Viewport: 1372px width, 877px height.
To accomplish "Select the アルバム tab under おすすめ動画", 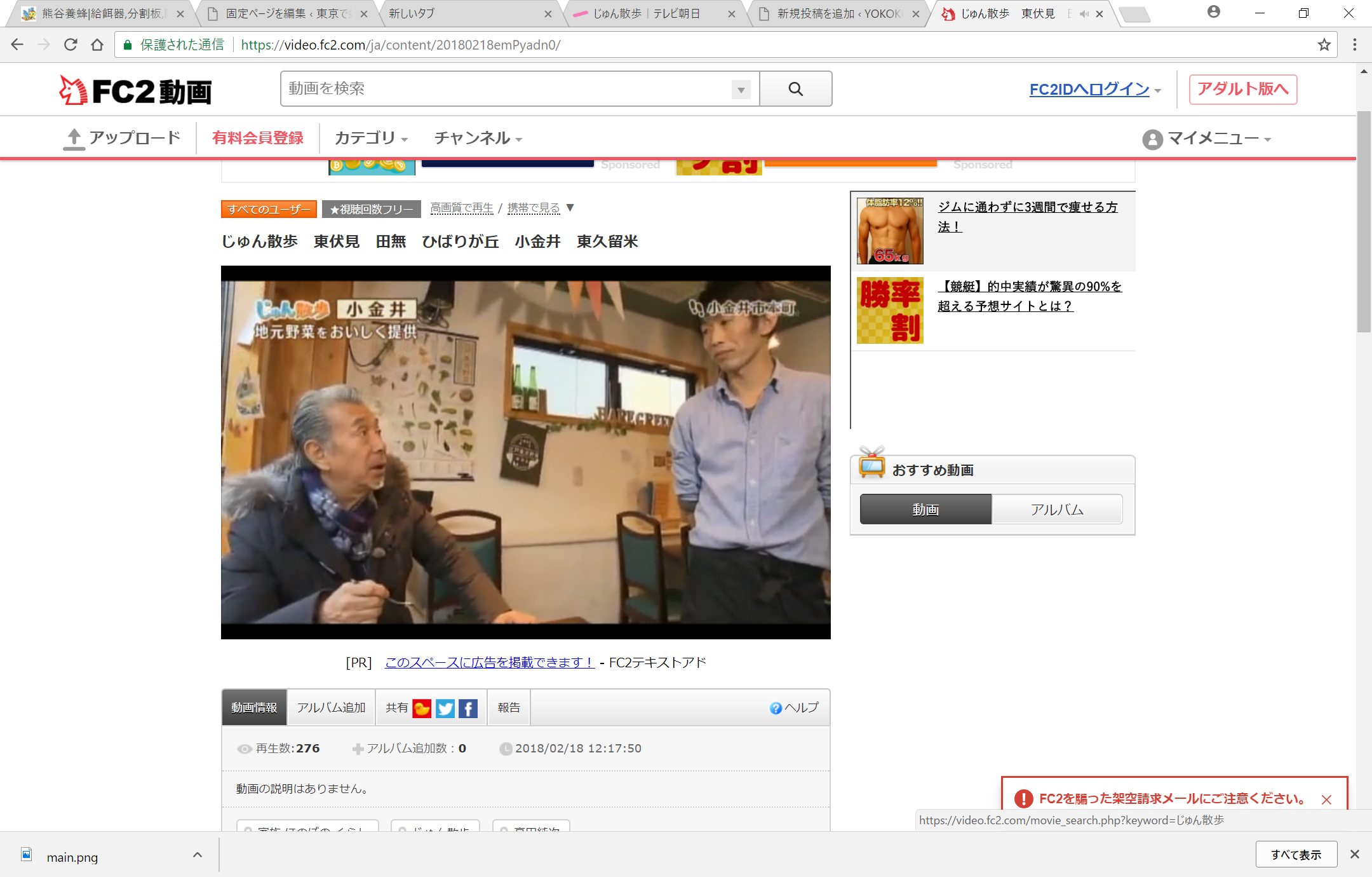I will coord(1057,509).
